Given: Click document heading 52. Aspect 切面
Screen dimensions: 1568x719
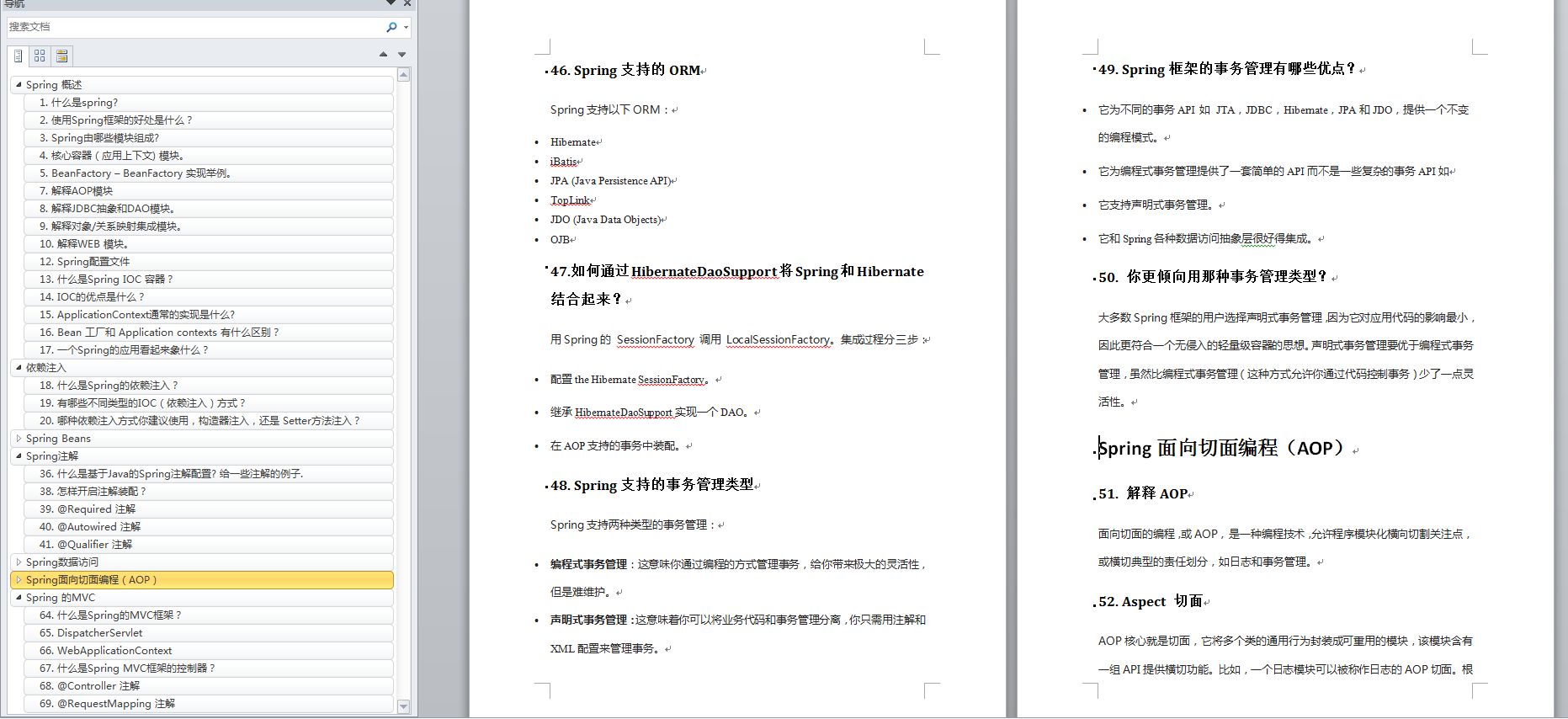Looking at the screenshot, I should pos(1151,602).
